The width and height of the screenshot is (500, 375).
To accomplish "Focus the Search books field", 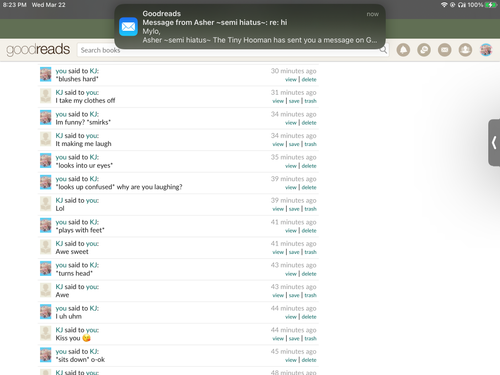I will pyautogui.click(x=233, y=50).
